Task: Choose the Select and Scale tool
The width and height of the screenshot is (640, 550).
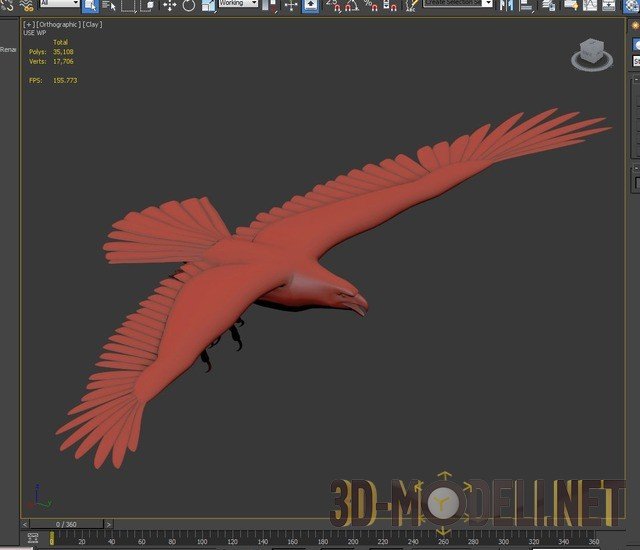Action: point(208,5)
